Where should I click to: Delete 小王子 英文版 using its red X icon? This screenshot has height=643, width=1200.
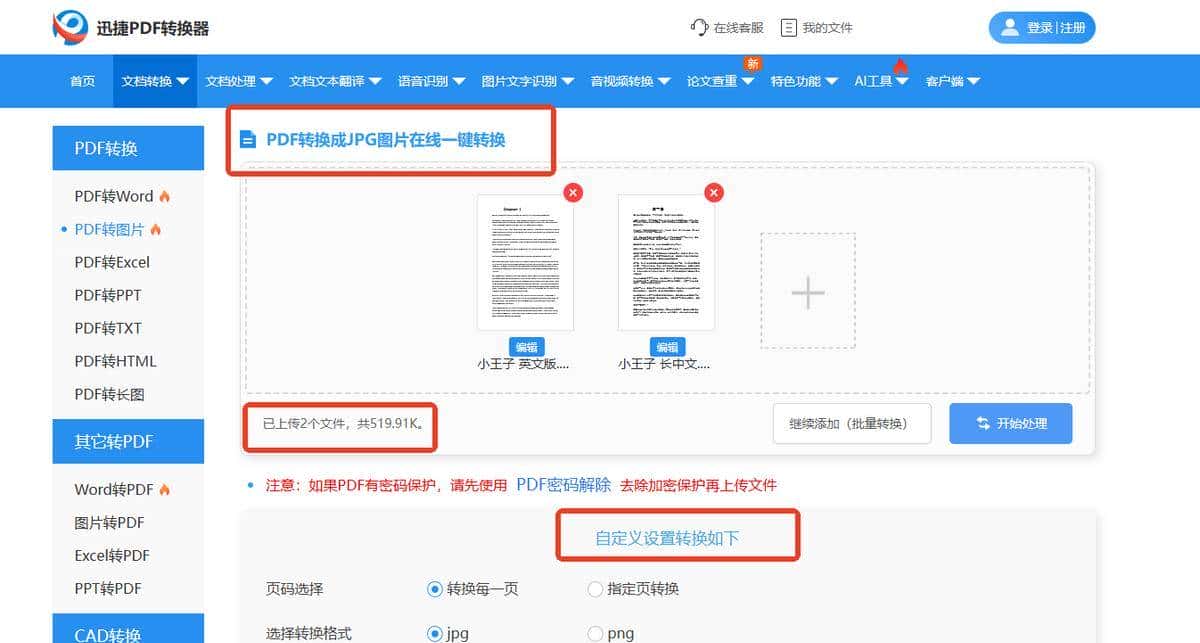point(573,192)
